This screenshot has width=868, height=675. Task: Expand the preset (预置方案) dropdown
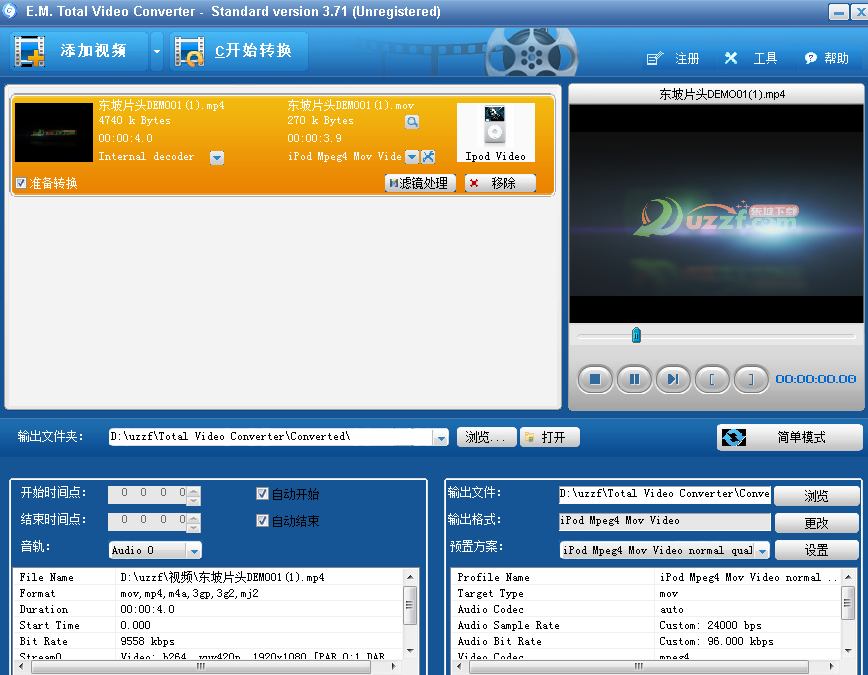[x=763, y=550]
